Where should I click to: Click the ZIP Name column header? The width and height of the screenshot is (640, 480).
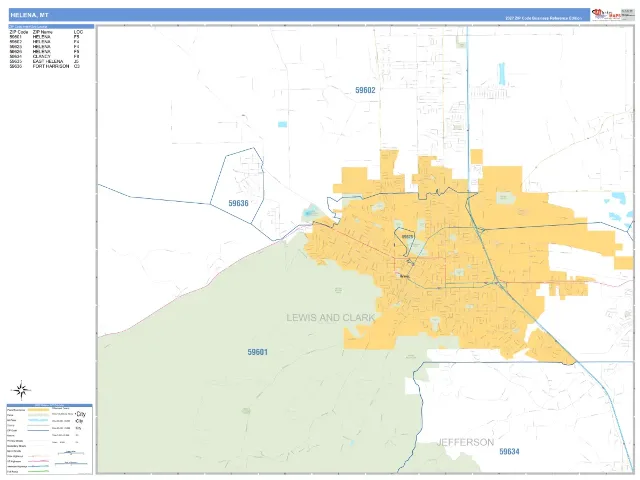(42, 32)
